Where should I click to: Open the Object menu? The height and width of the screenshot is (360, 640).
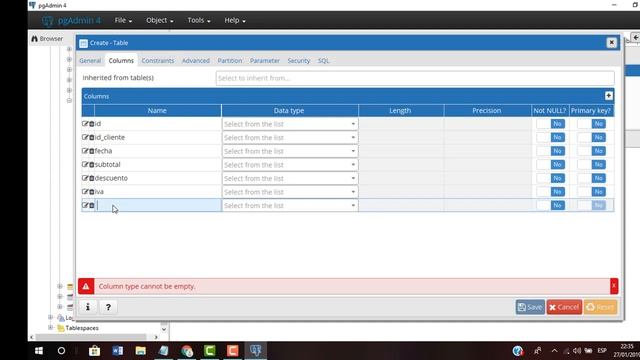(160, 20)
